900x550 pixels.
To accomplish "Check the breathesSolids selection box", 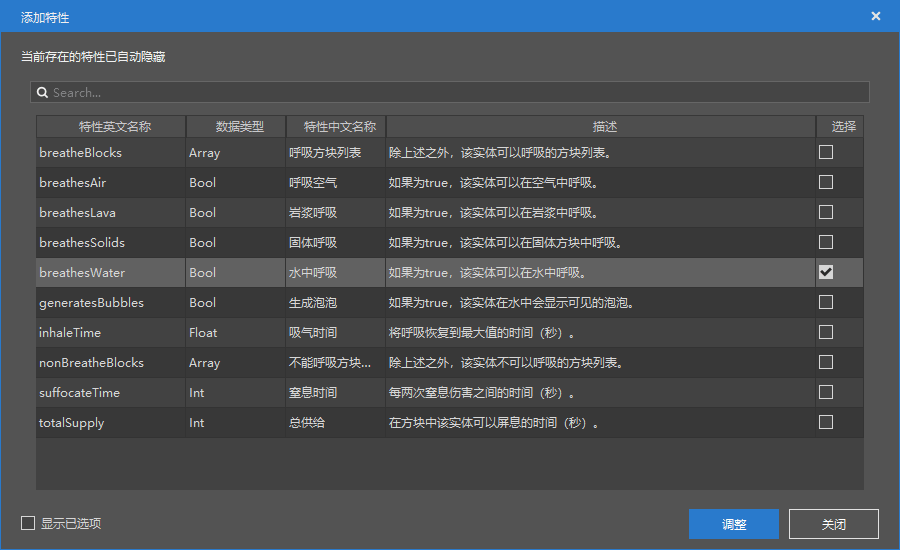I will [825, 242].
